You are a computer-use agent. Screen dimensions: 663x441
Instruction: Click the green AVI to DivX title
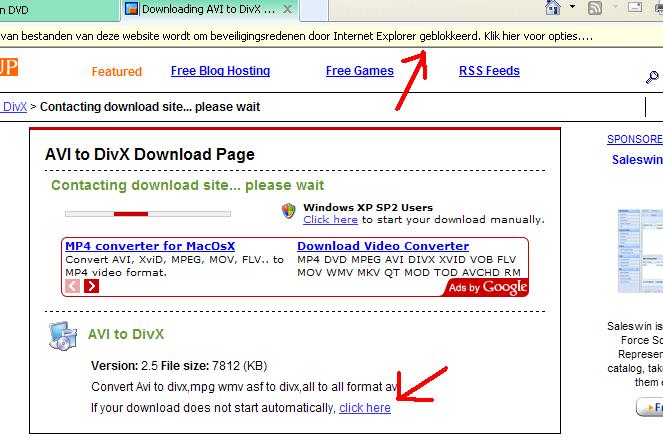point(126,334)
